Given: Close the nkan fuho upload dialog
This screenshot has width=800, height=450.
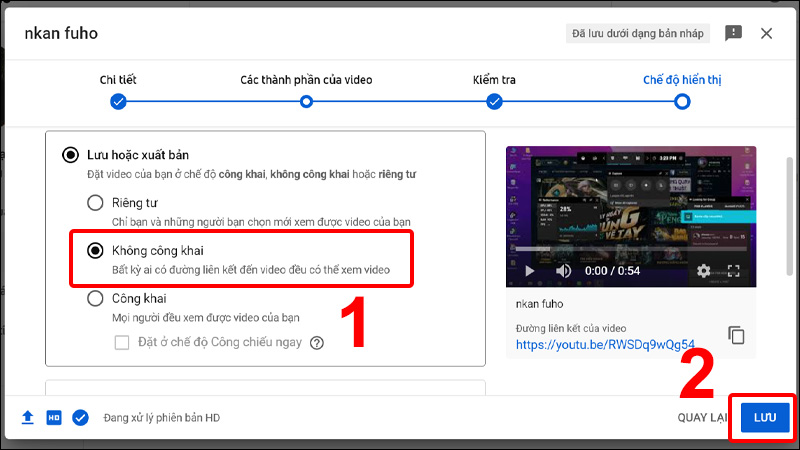Looking at the screenshot, I should [x=766, y=34].
